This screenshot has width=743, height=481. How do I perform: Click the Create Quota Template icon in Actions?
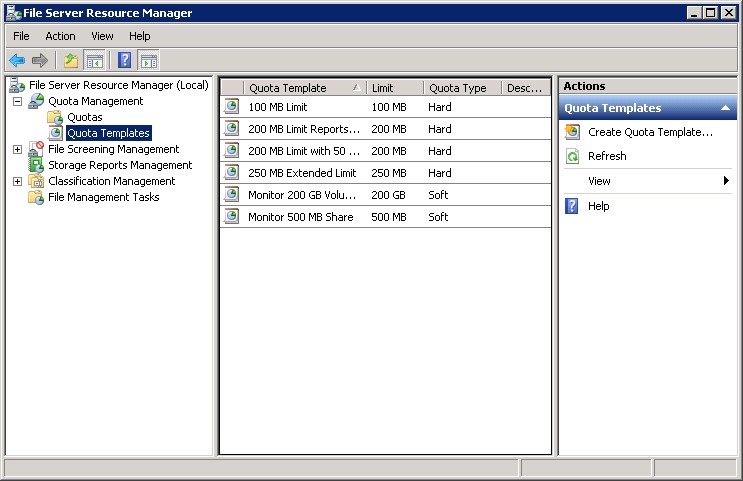(x=572, y=132)
